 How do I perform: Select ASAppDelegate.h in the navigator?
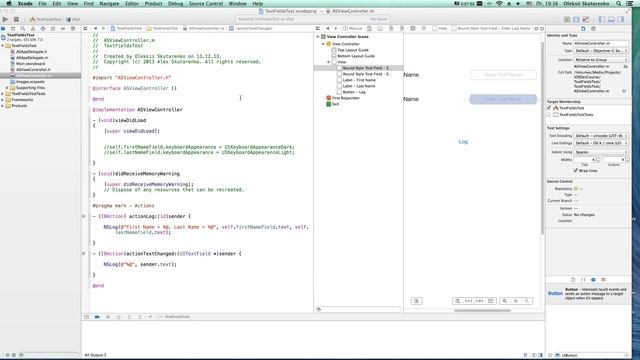[x=31, y=52]
